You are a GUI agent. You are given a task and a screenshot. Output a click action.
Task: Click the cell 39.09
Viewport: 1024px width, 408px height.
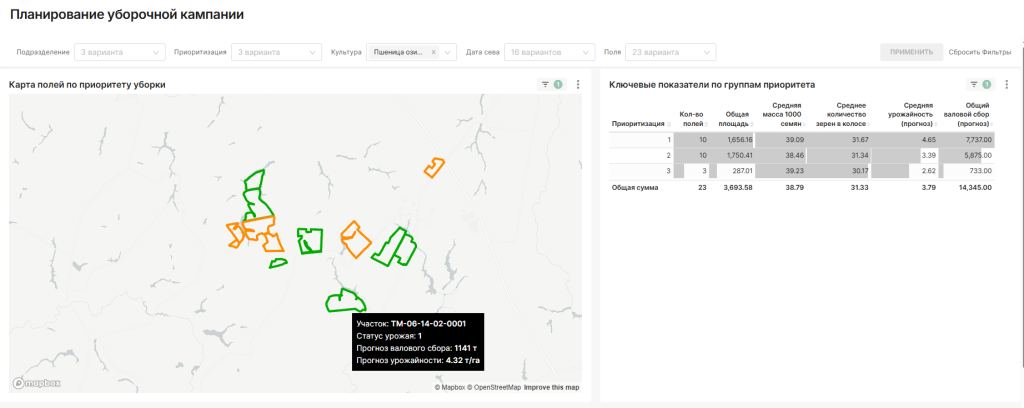click(x=782, y=140)
